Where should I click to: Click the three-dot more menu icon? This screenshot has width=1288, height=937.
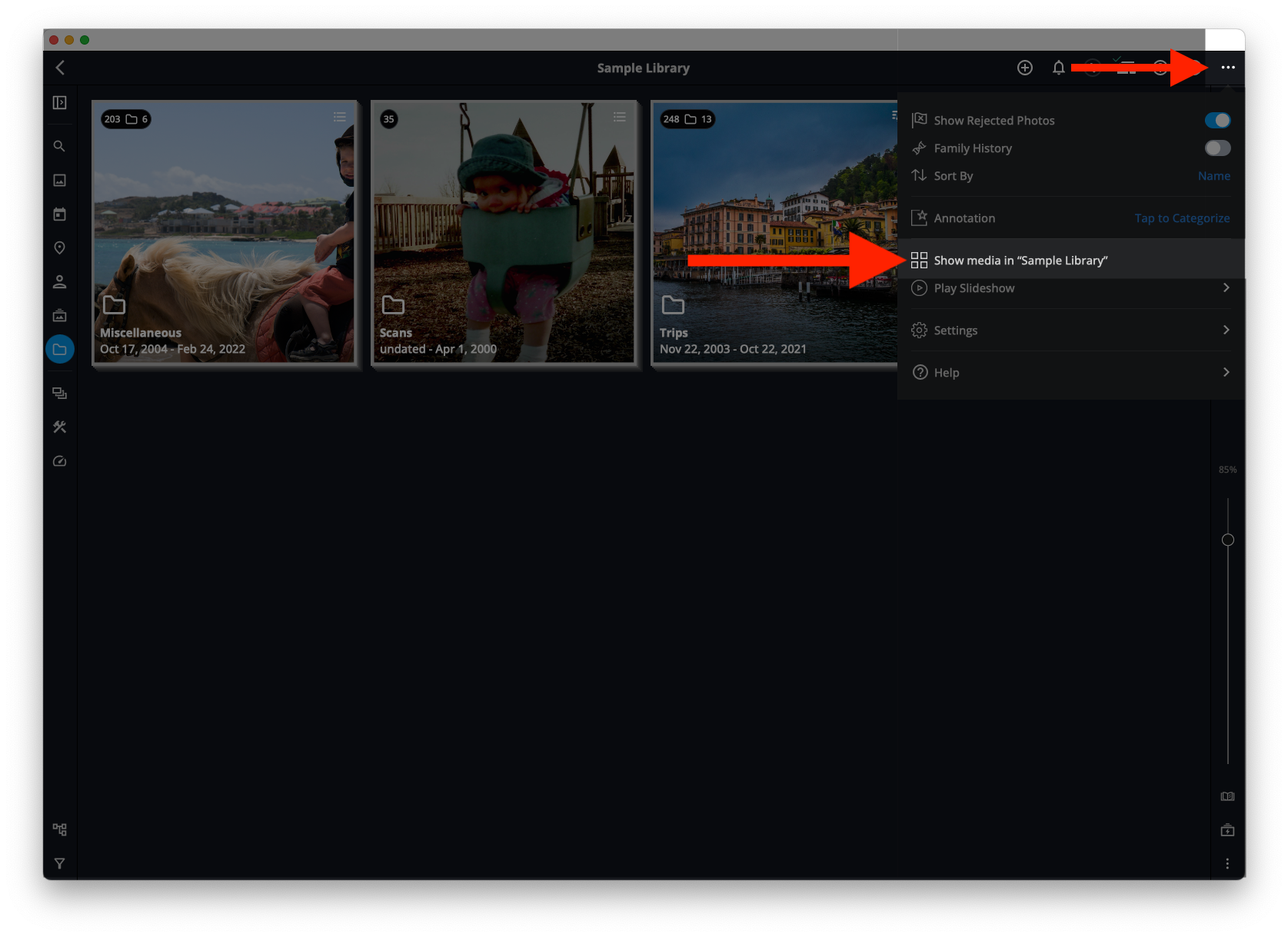coord(1227,68)
